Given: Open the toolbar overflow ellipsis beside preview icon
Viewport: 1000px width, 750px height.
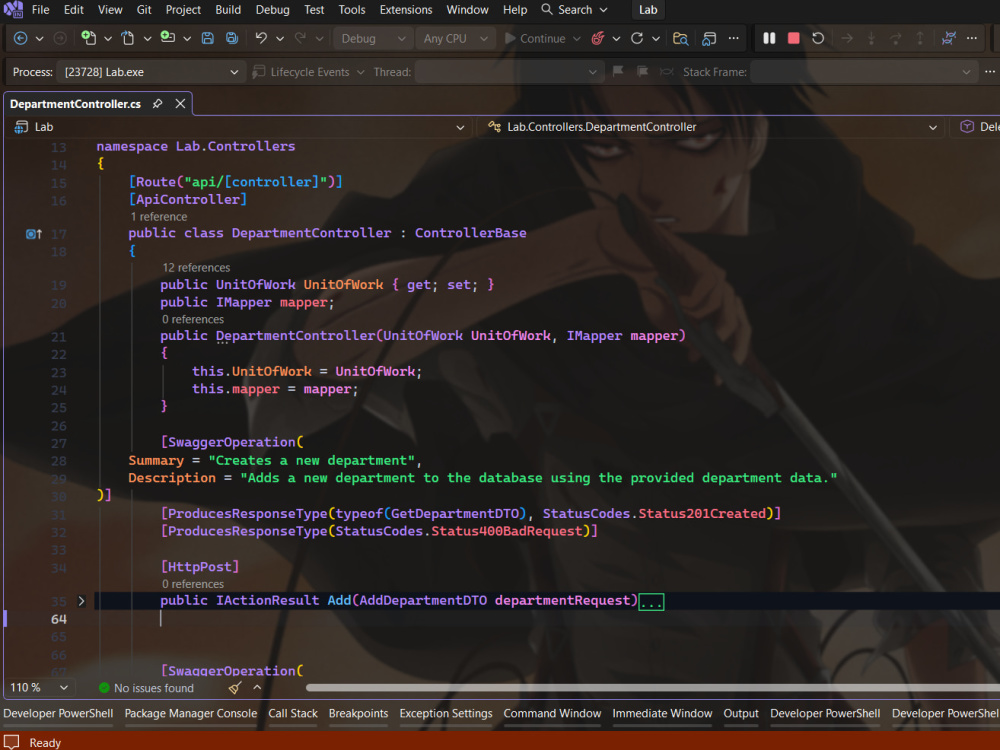Looking at the screenshot, I should (x=733, y=38).
